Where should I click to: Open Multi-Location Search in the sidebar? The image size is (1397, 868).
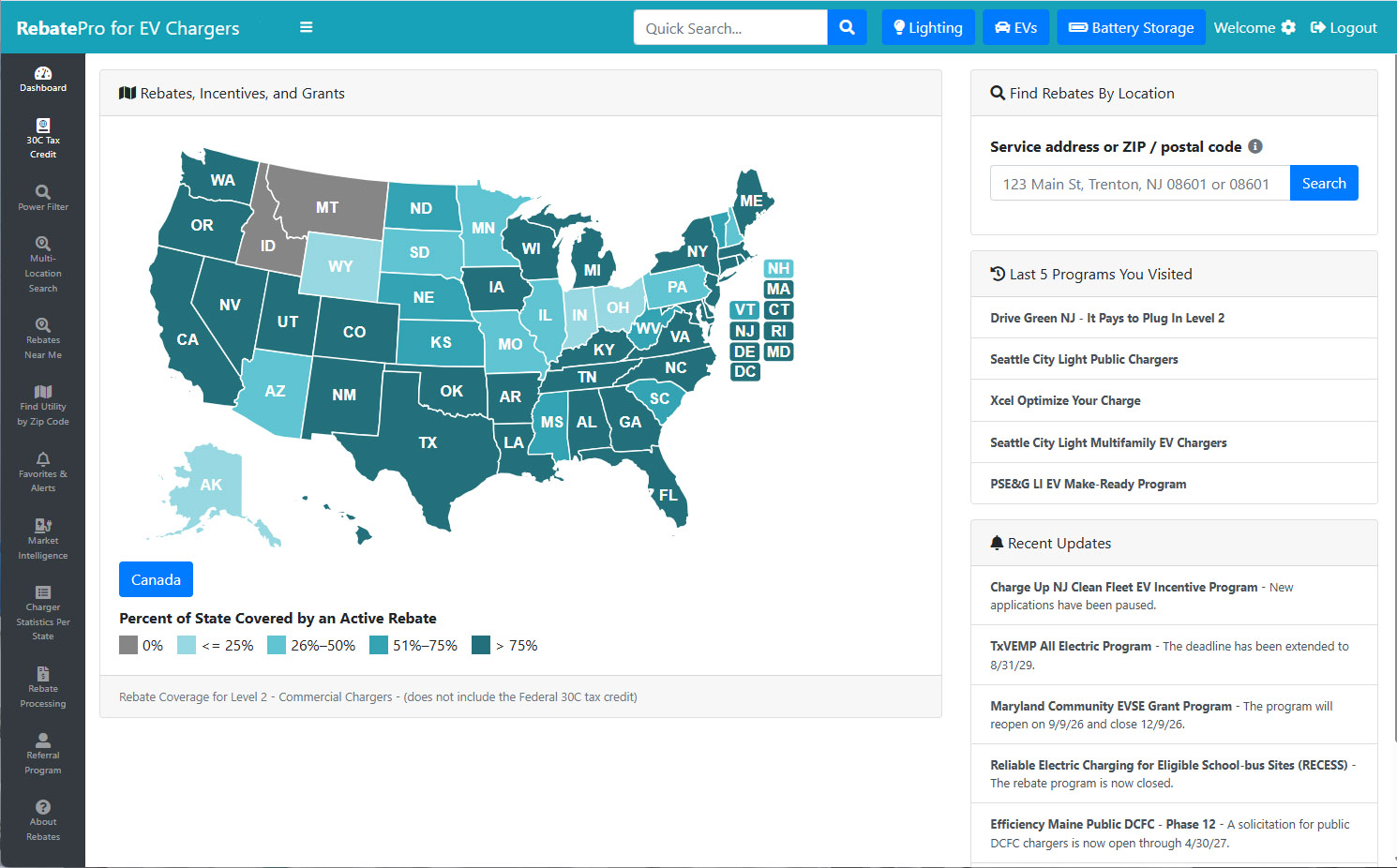43,264
